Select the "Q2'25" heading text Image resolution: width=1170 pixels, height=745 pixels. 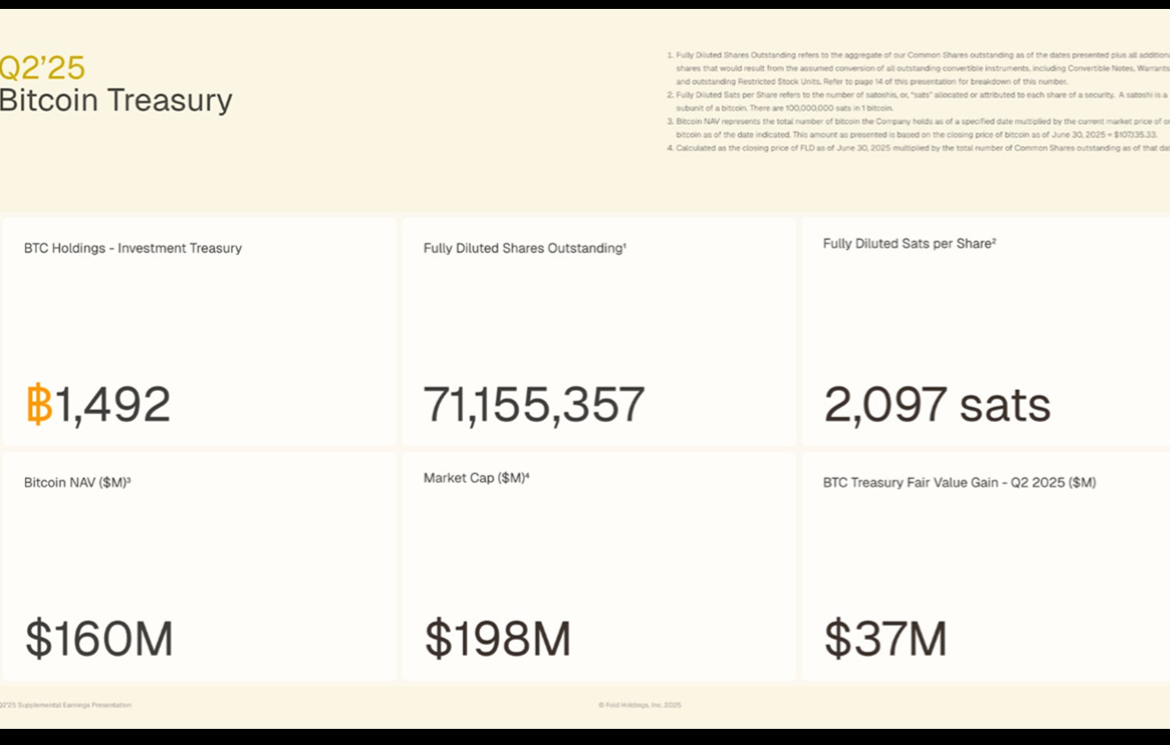click(42, 68)
